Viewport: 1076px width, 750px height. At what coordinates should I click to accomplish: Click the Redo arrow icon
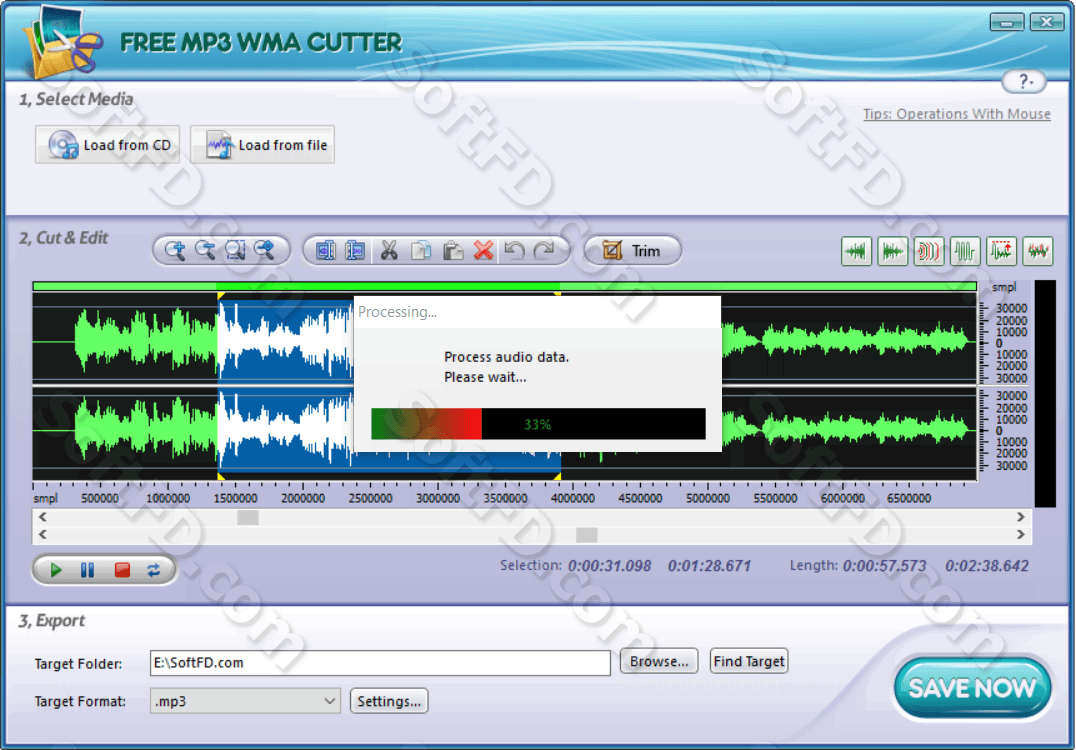(x=544, y=251)
